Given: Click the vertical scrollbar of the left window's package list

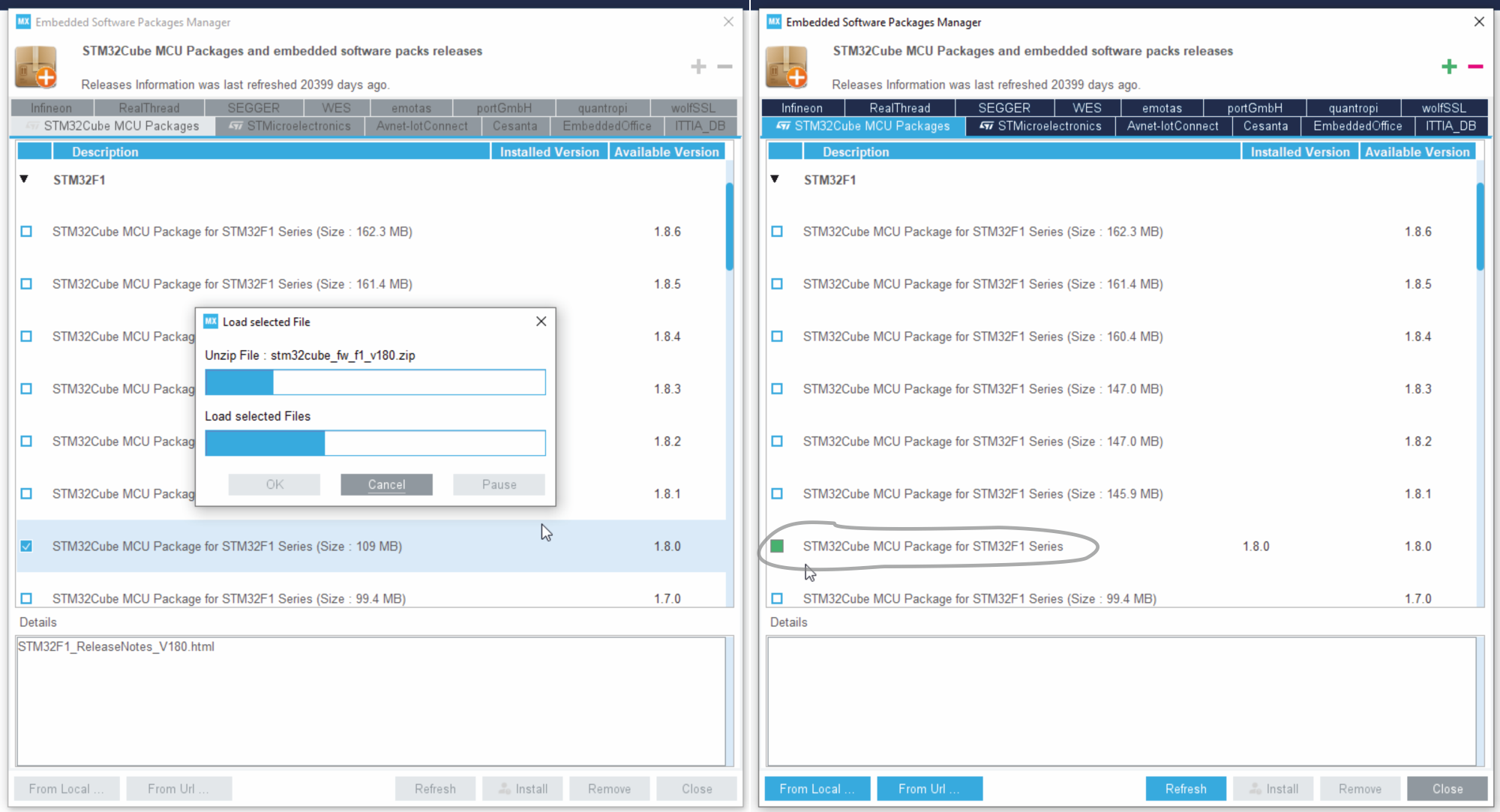Looking at the screenshot, I should click(x=730, y=226).
